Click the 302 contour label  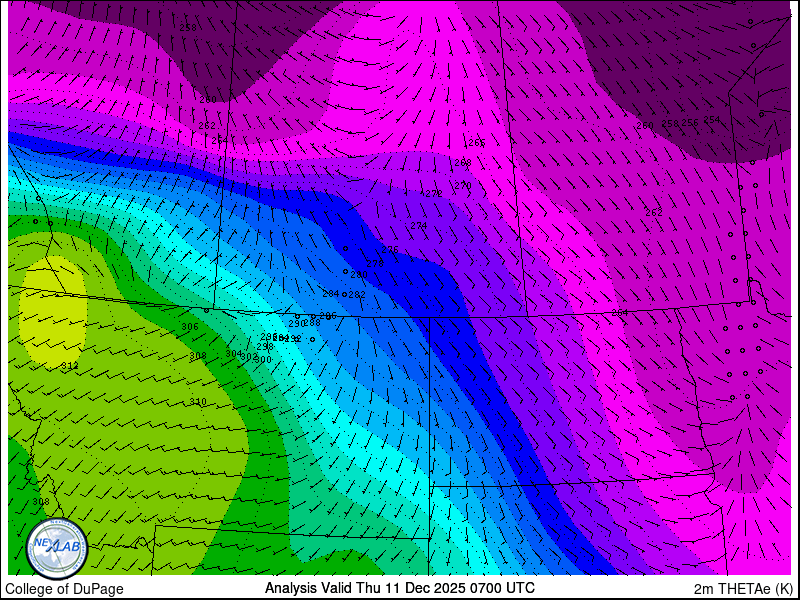[x=249, y=357]
